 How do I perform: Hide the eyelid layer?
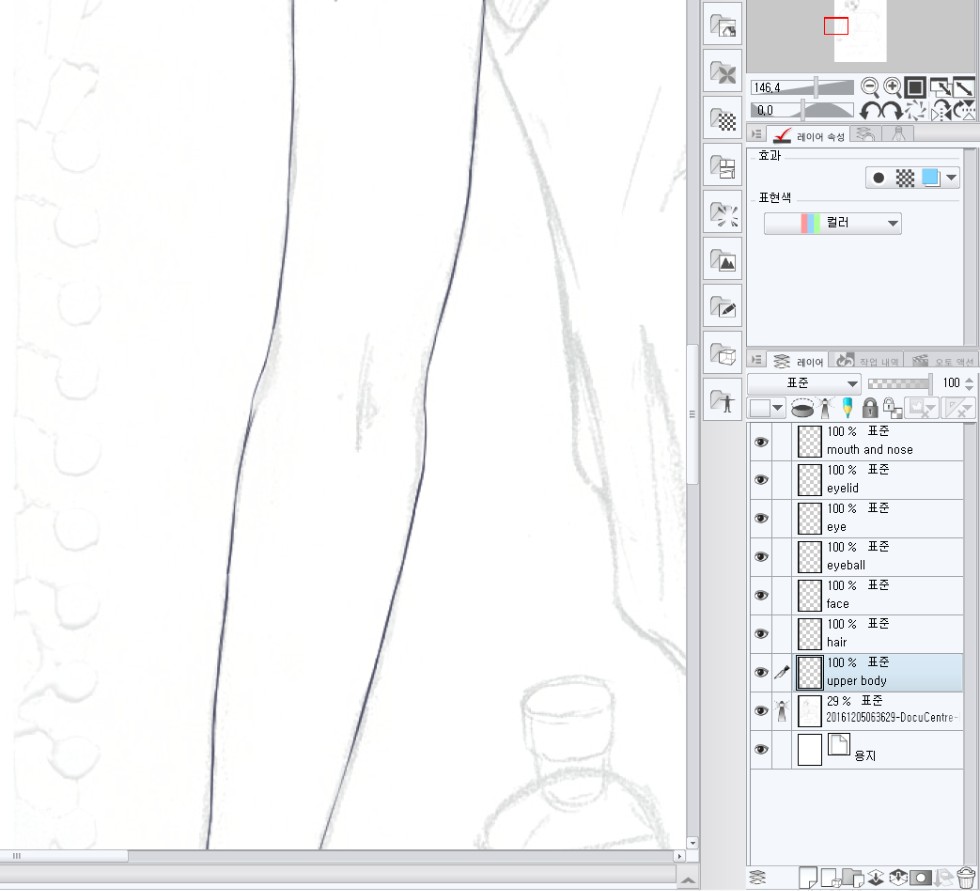(x=761, y=480)
